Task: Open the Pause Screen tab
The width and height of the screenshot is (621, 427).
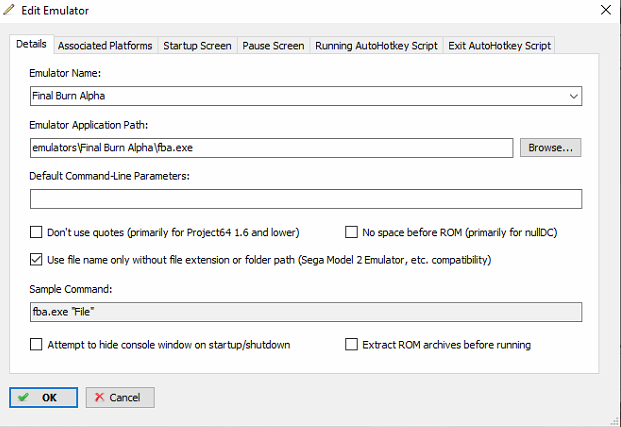Action: click(273, 46)
